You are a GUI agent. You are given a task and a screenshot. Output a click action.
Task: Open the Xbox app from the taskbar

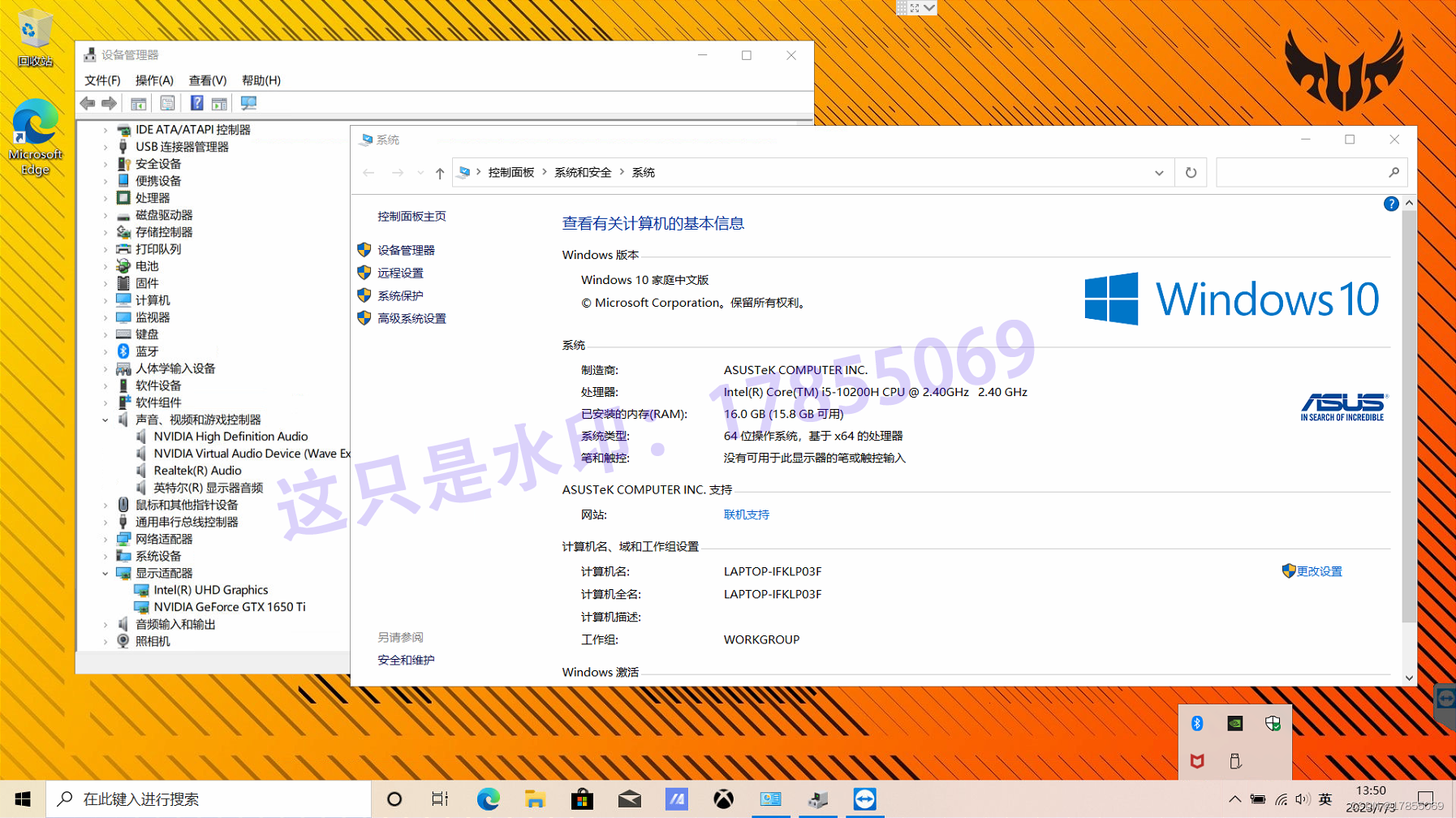[x=723, y=799]
